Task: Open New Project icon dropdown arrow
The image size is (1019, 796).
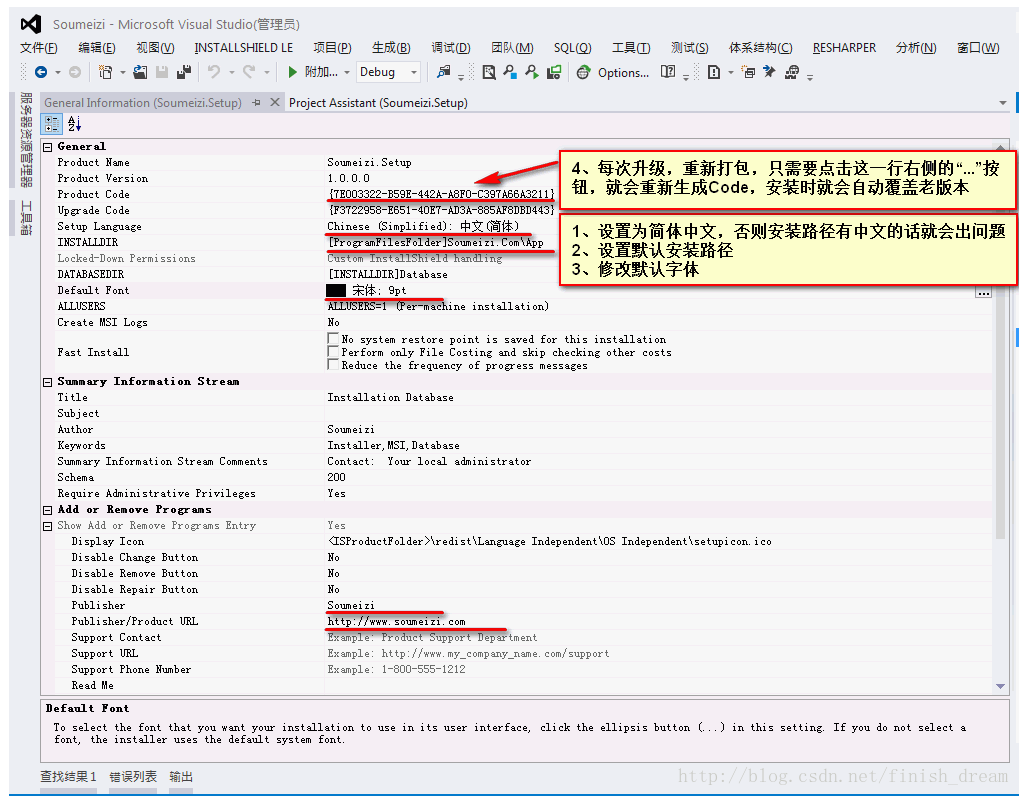Action: pos(122,73)
